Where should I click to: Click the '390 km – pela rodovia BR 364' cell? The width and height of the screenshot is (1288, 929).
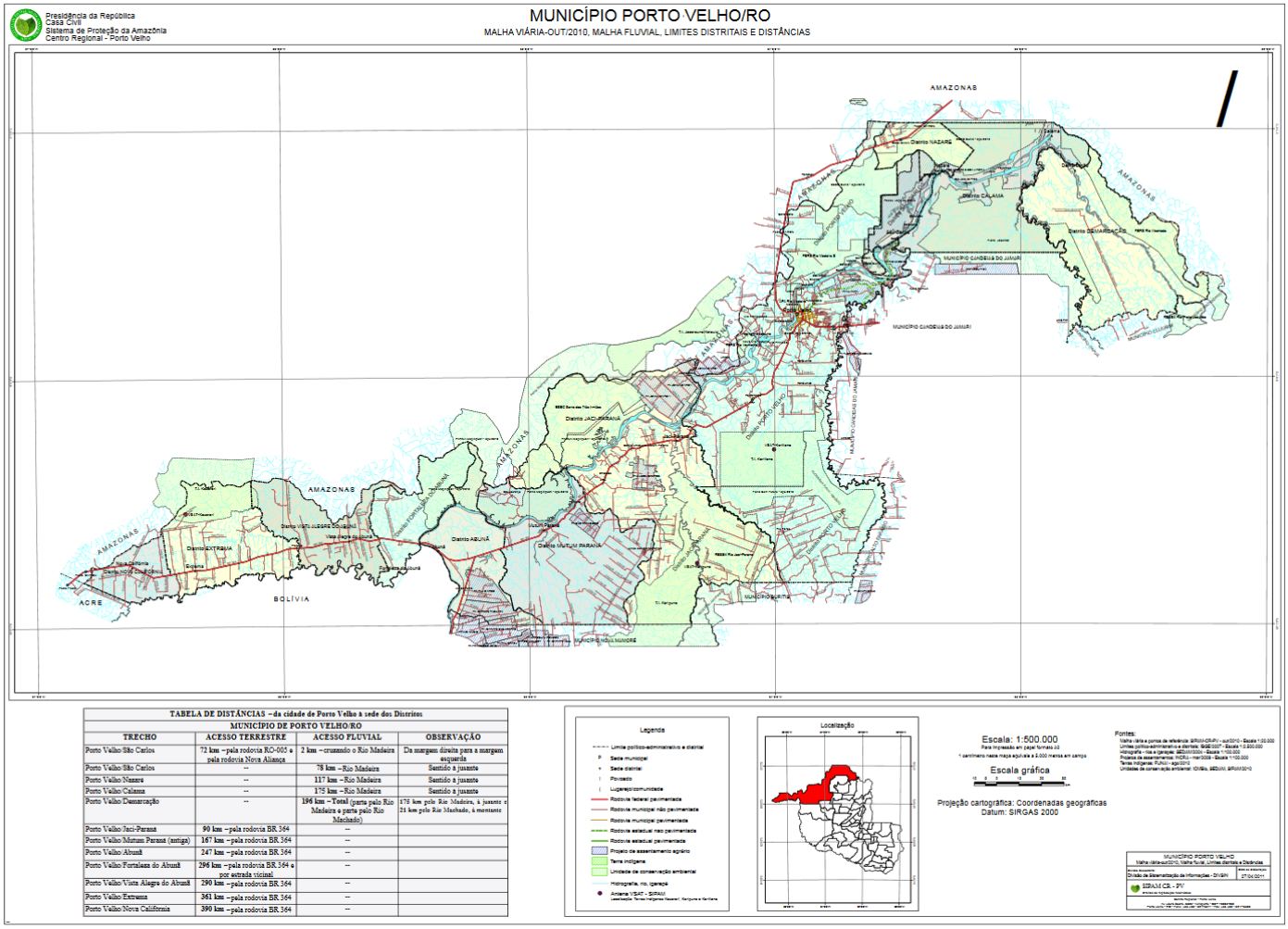click(246, 909)
